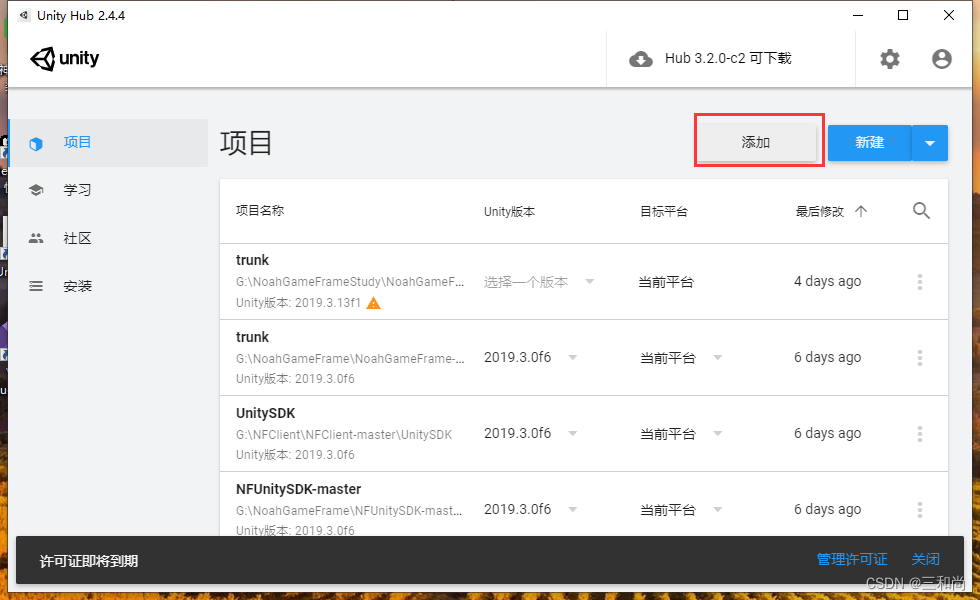Screen dimensions: 980x600
Task: Click the 许可证即将到期 notification text
Action: pos(89,561)
